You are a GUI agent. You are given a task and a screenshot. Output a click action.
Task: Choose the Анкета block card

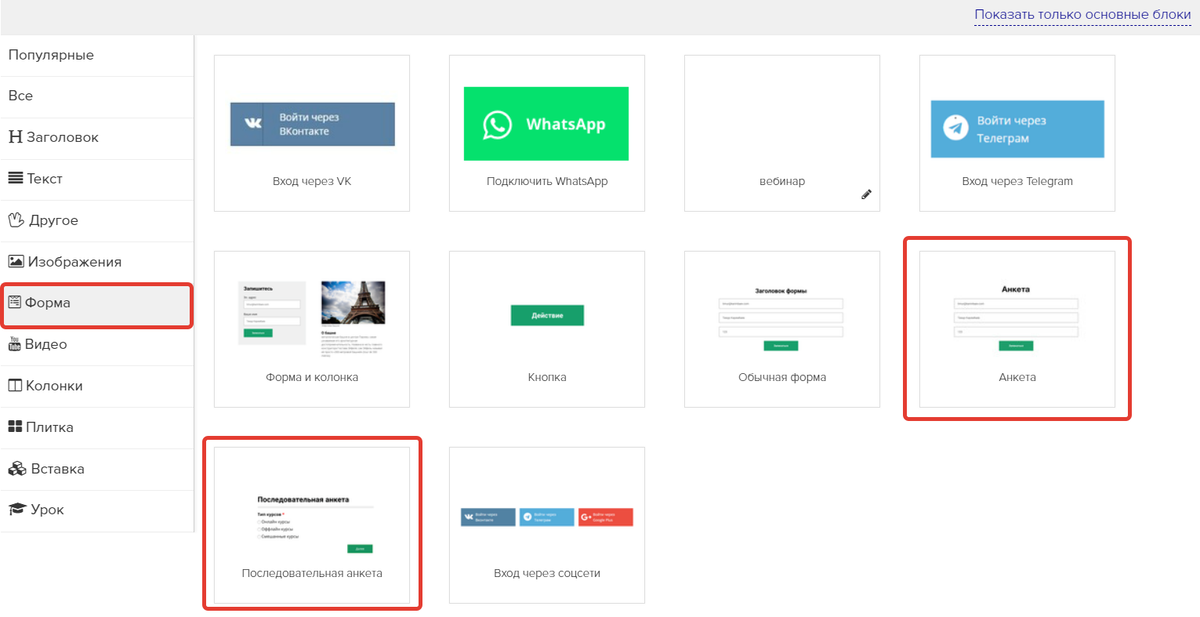click(1017, 329)
